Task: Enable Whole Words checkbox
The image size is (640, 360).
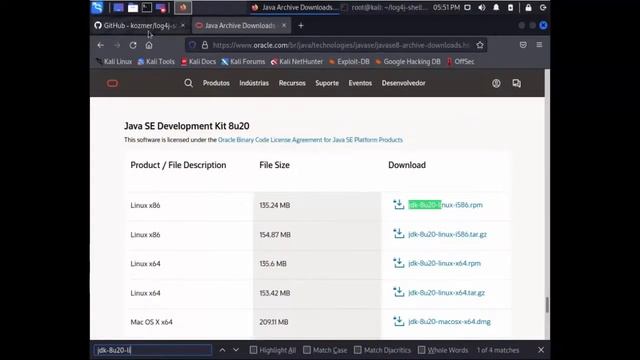Action: (x=422, y=350)
